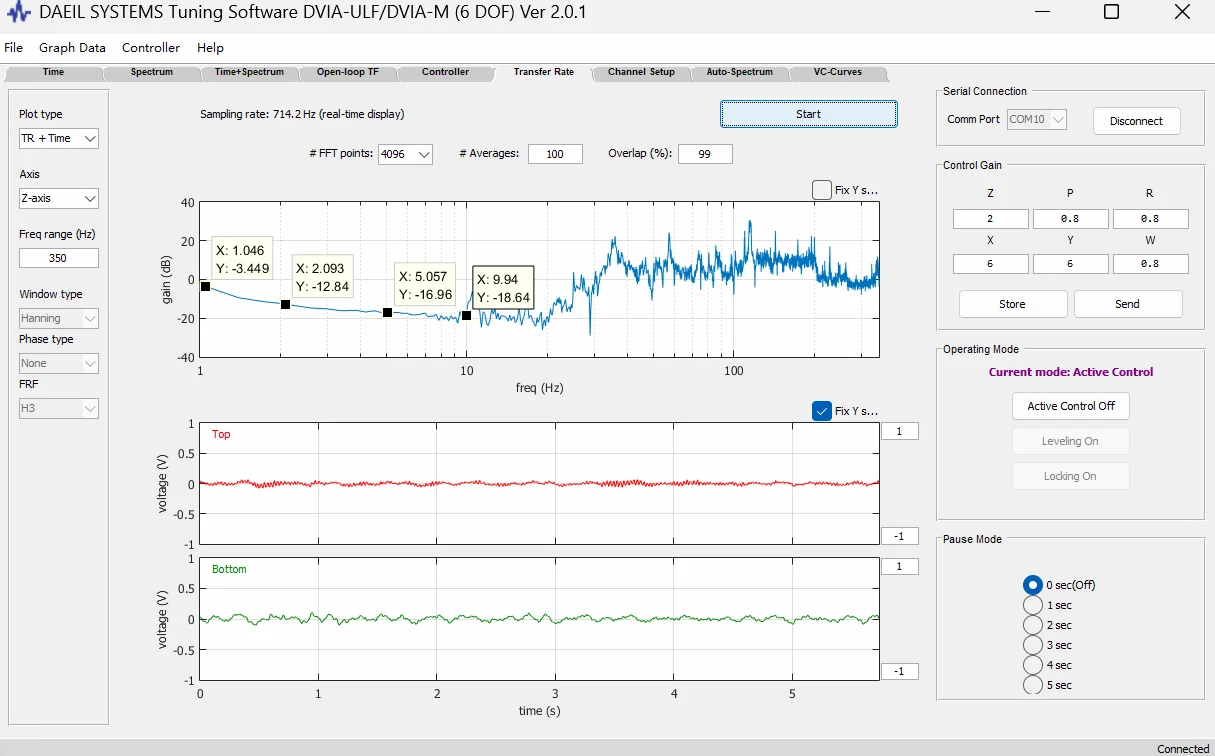This screenshot has width=1215, height=756.
Task: Click the P gain input field
Action: (x=1070, y=219)
